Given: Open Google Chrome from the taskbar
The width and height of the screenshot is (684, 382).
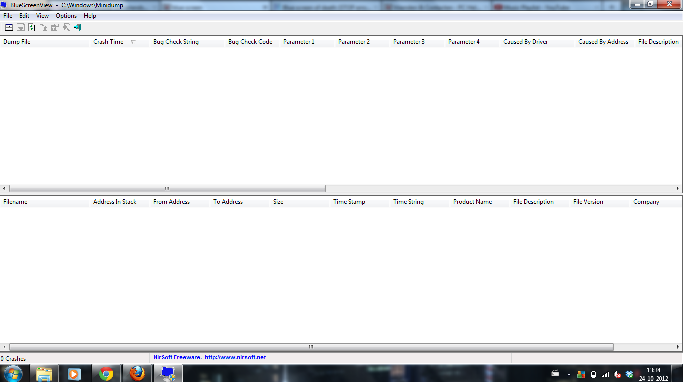Looking at the screenshot, I should click(106, 374).
